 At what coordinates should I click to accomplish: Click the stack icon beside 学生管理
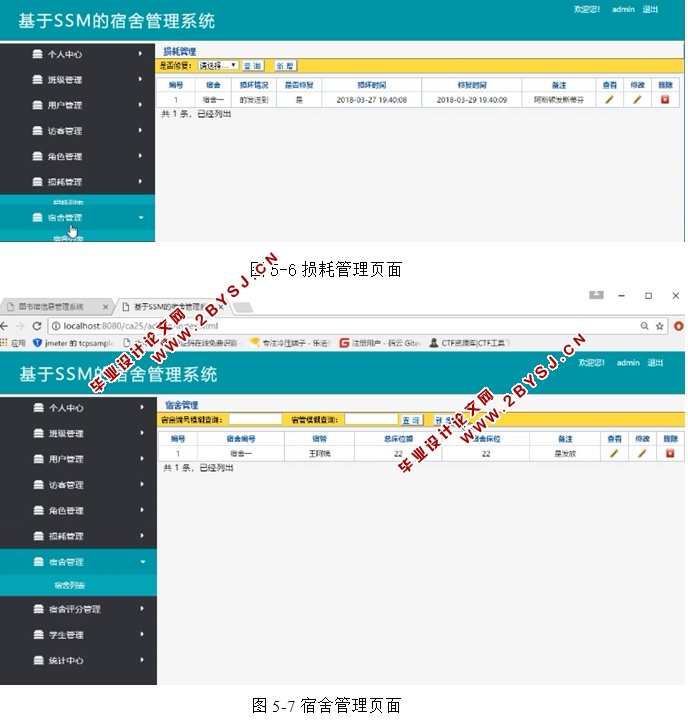click(x=39, y=634)
